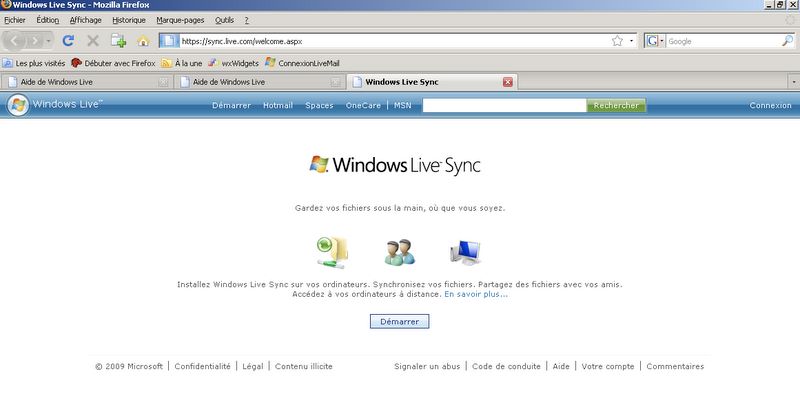Image resolution: width=800 pixels, height=407 pixels.
Task: Click the two people sharing icon
Action: [399, 252]
